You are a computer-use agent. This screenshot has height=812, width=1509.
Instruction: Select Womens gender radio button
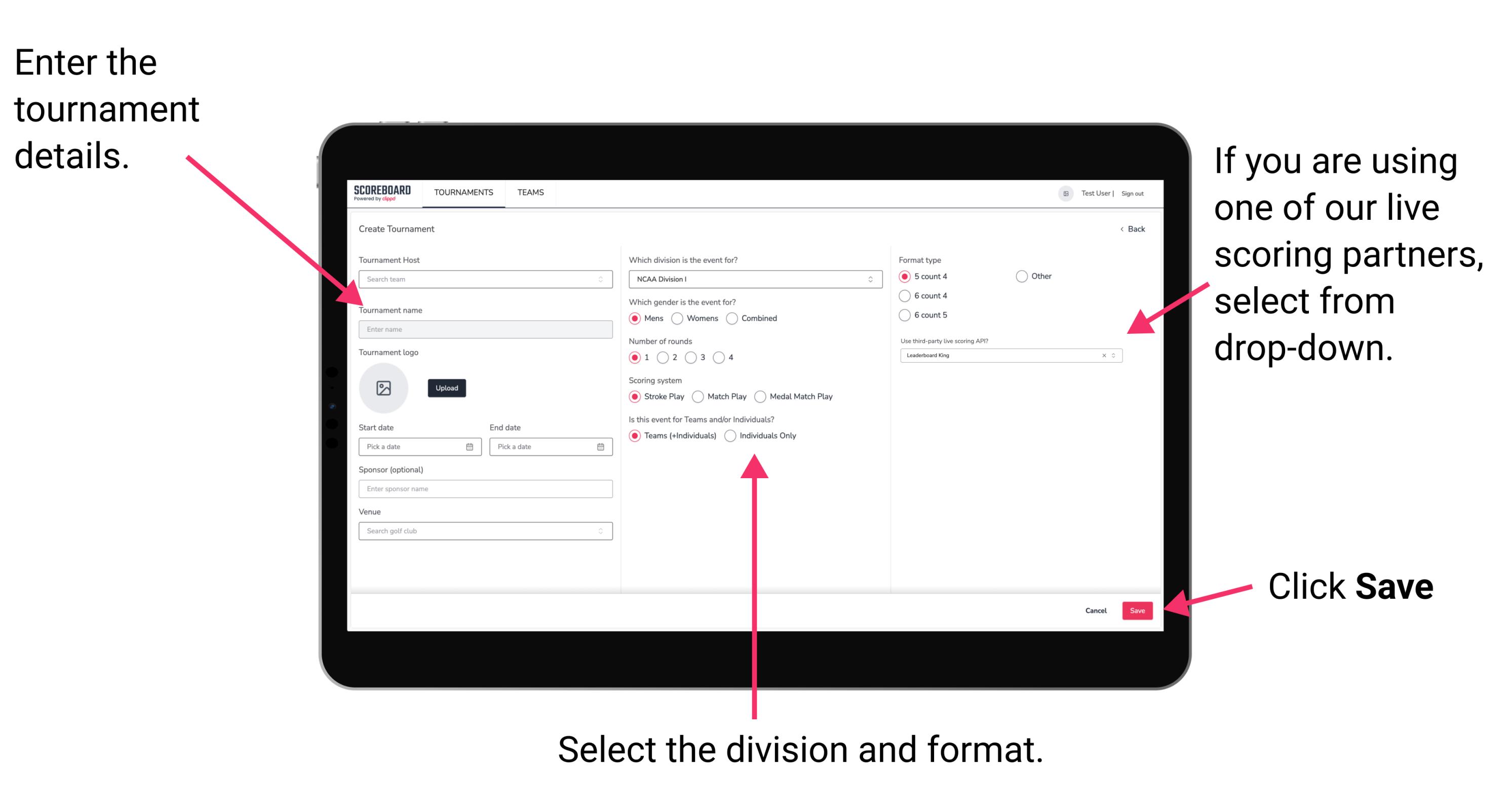(680, 318)
